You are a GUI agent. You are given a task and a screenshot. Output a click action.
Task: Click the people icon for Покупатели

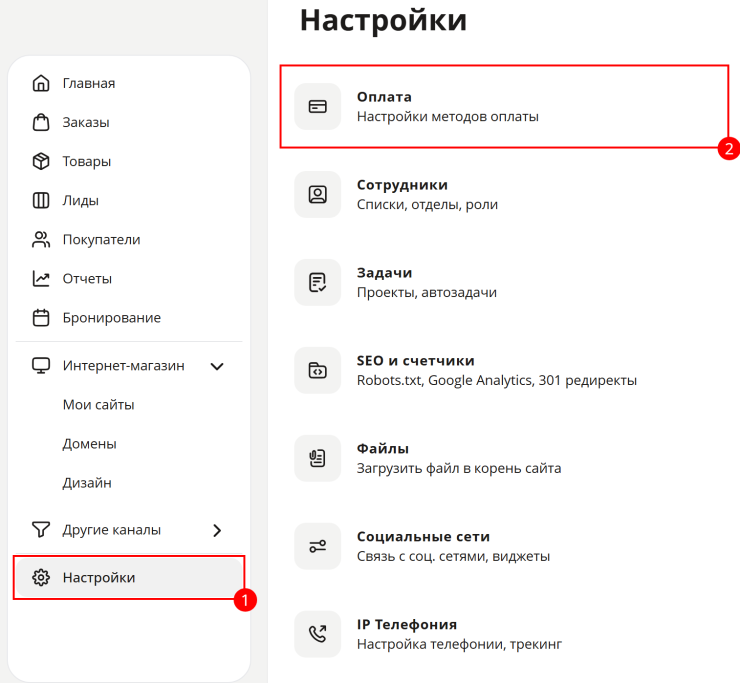41,240
